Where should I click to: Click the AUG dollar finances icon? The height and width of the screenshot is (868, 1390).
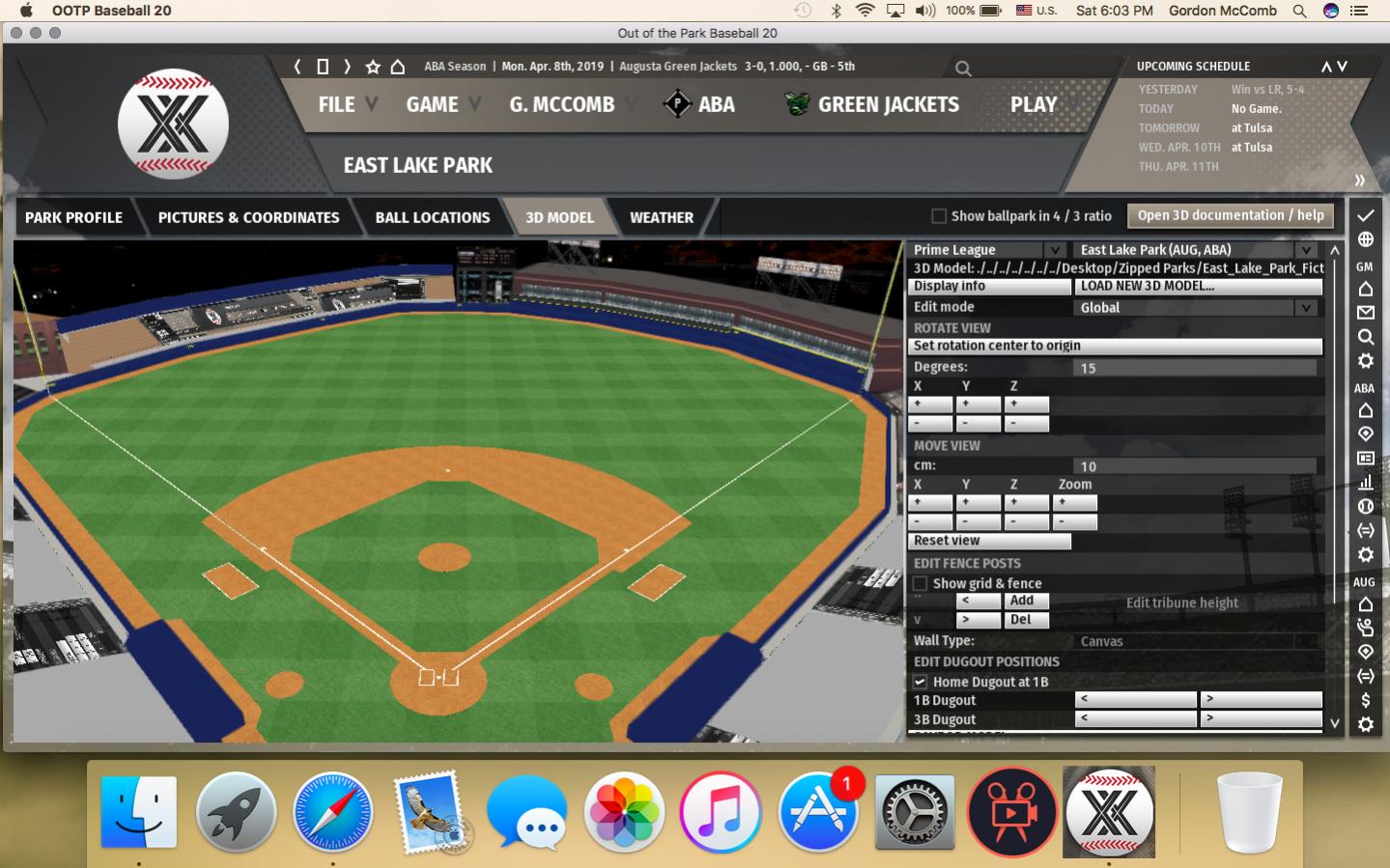1365,700
